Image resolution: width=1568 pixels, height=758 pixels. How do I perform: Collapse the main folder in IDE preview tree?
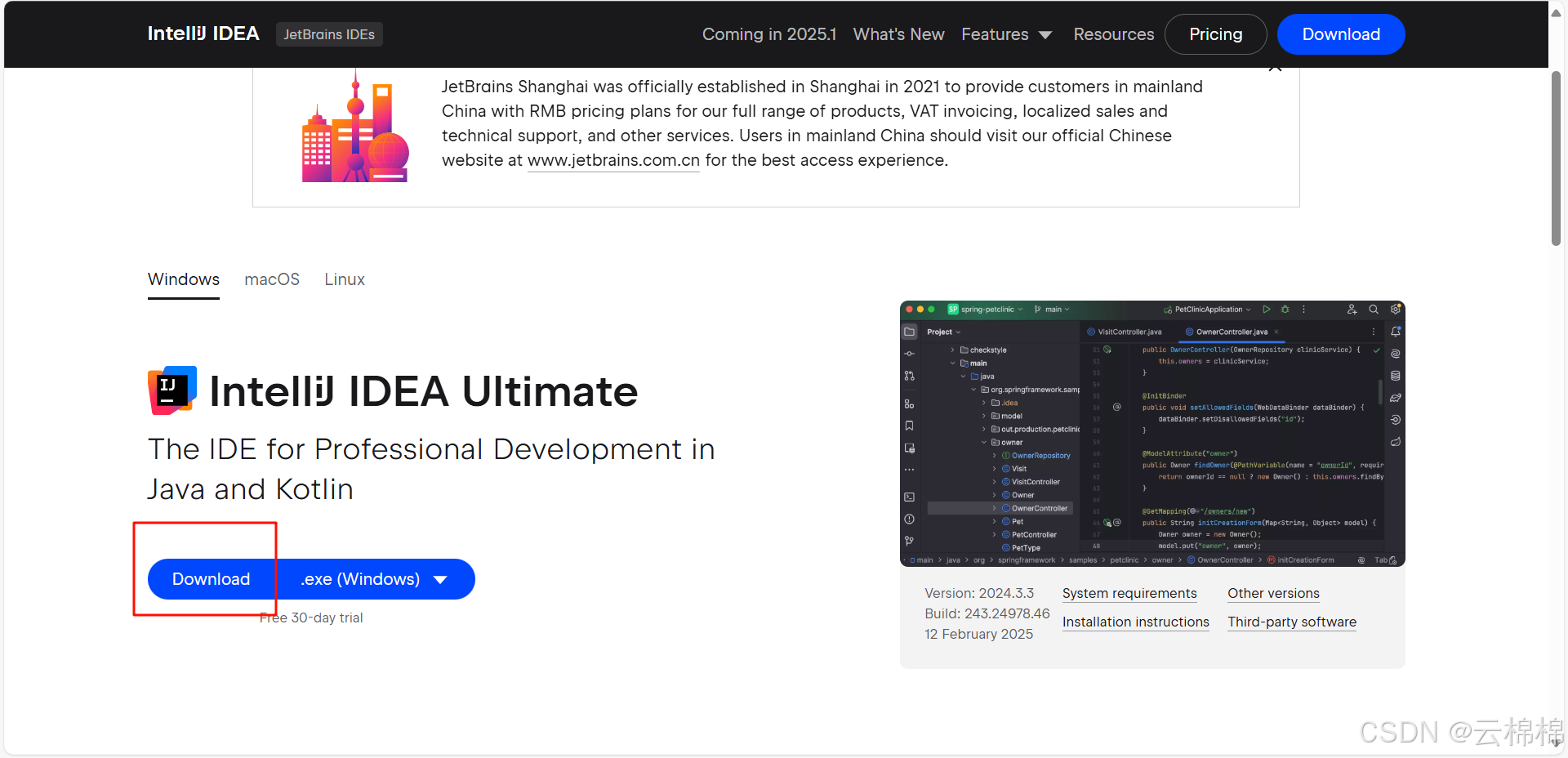click(x=952, y=363)
